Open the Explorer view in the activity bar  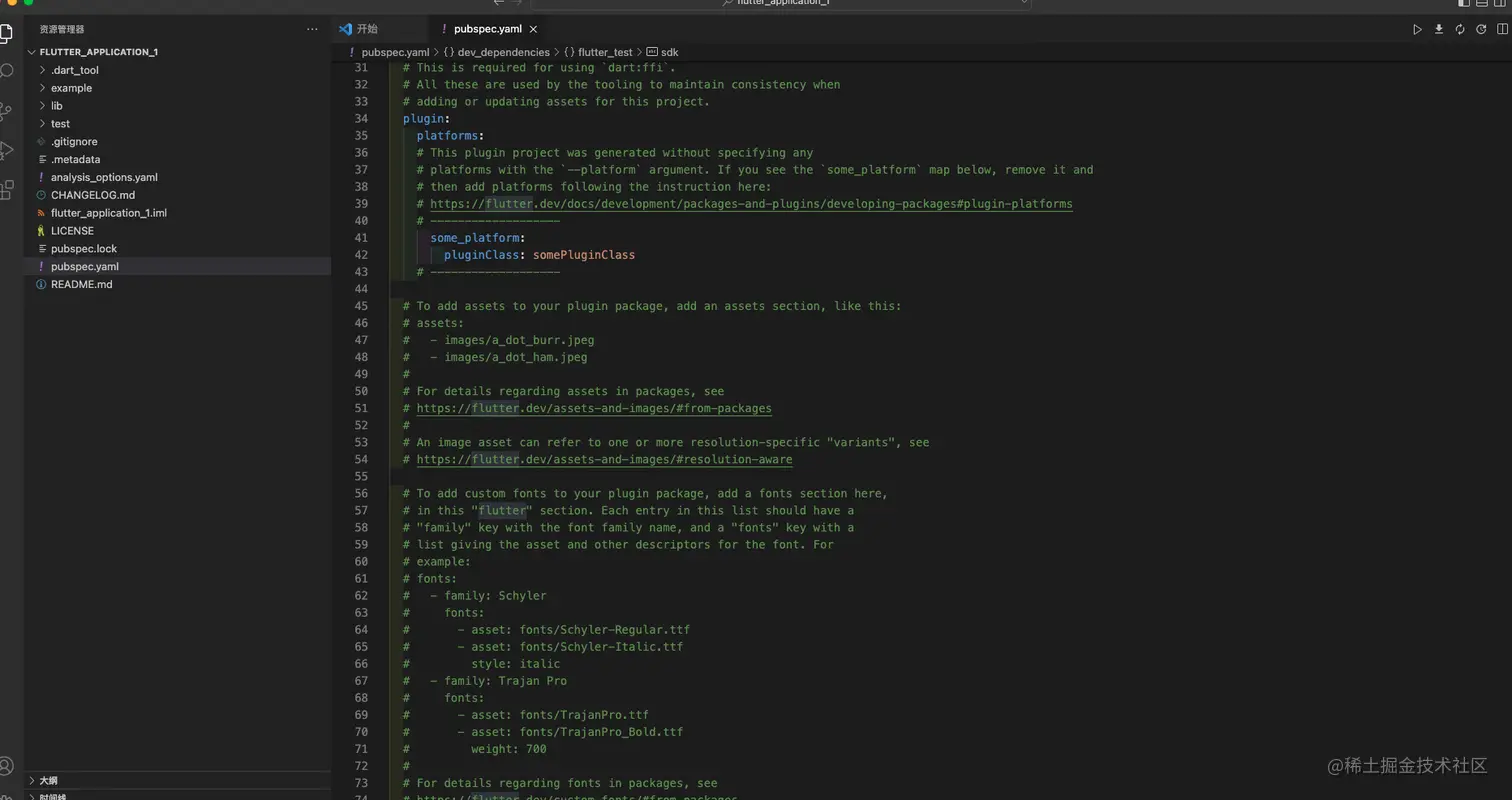click(6, 33)
